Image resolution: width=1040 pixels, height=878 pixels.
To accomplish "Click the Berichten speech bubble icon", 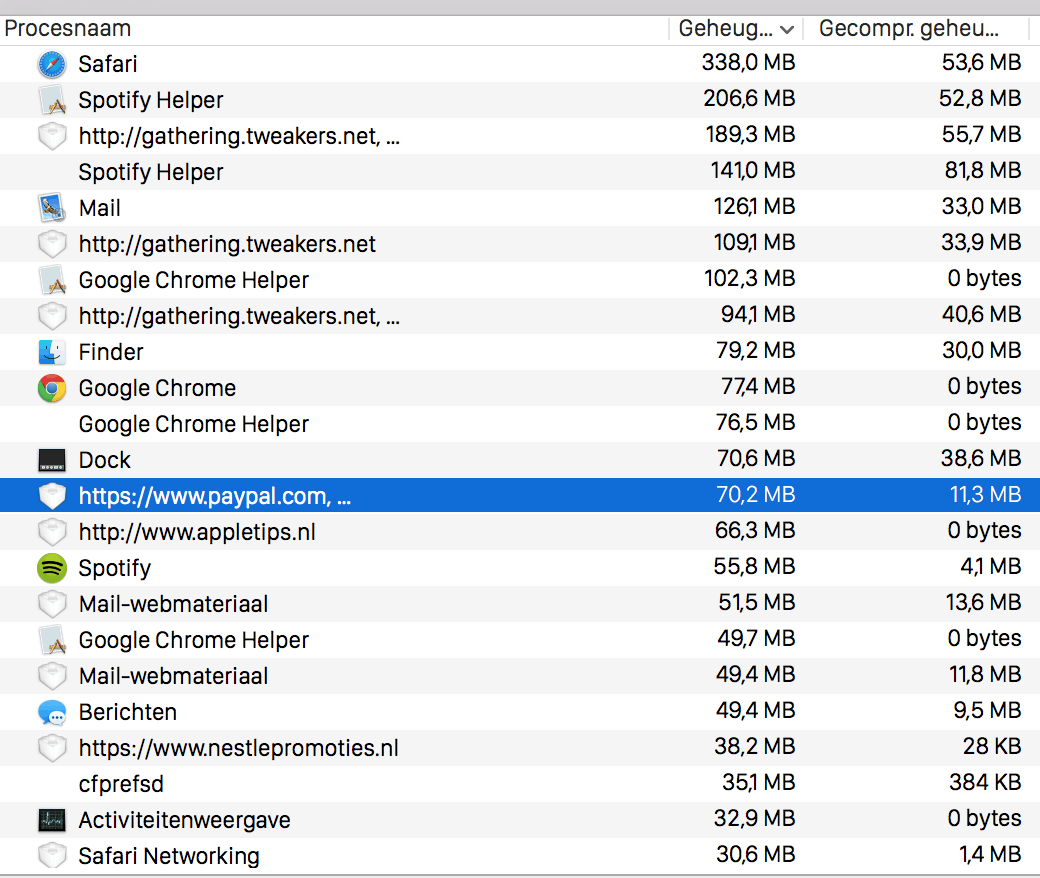I will [x=52, y=712].
